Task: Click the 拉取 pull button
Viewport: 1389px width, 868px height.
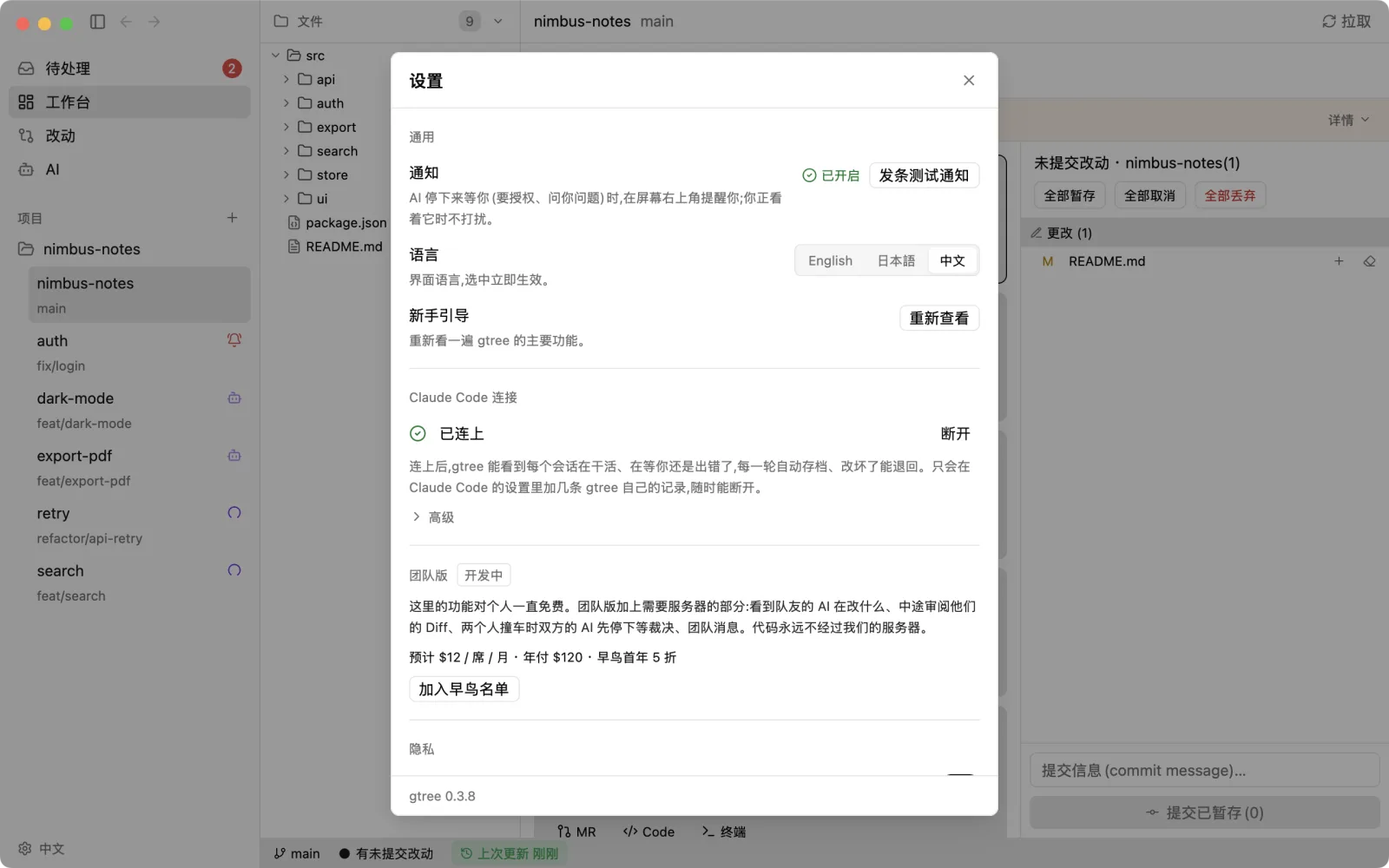Action: point(1346,22)
